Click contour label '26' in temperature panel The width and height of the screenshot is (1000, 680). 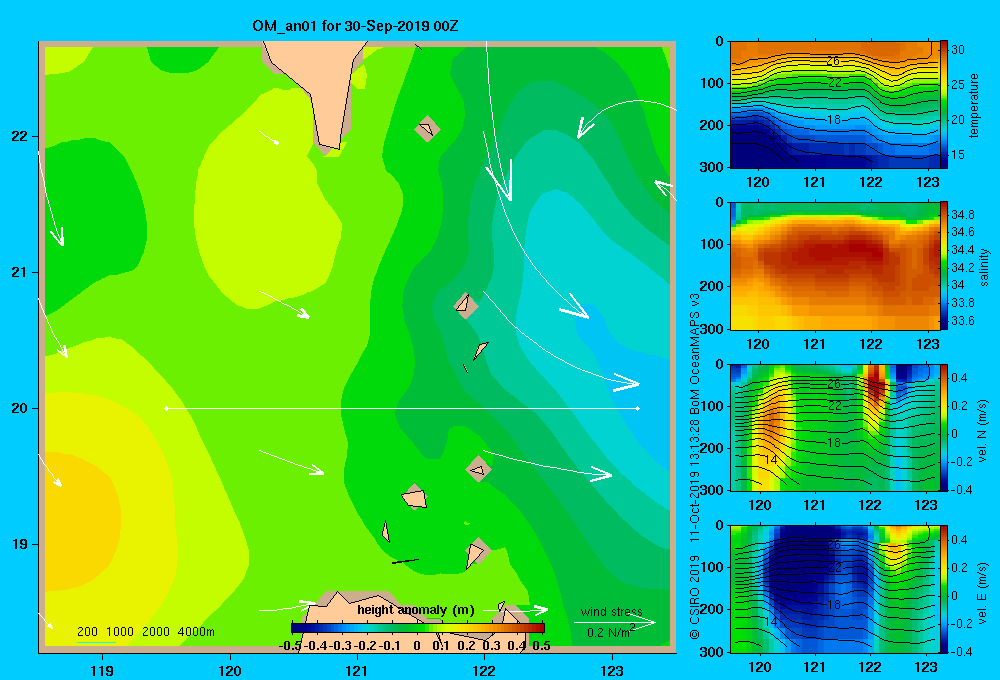pyautogui.click(x=833, y=61)
